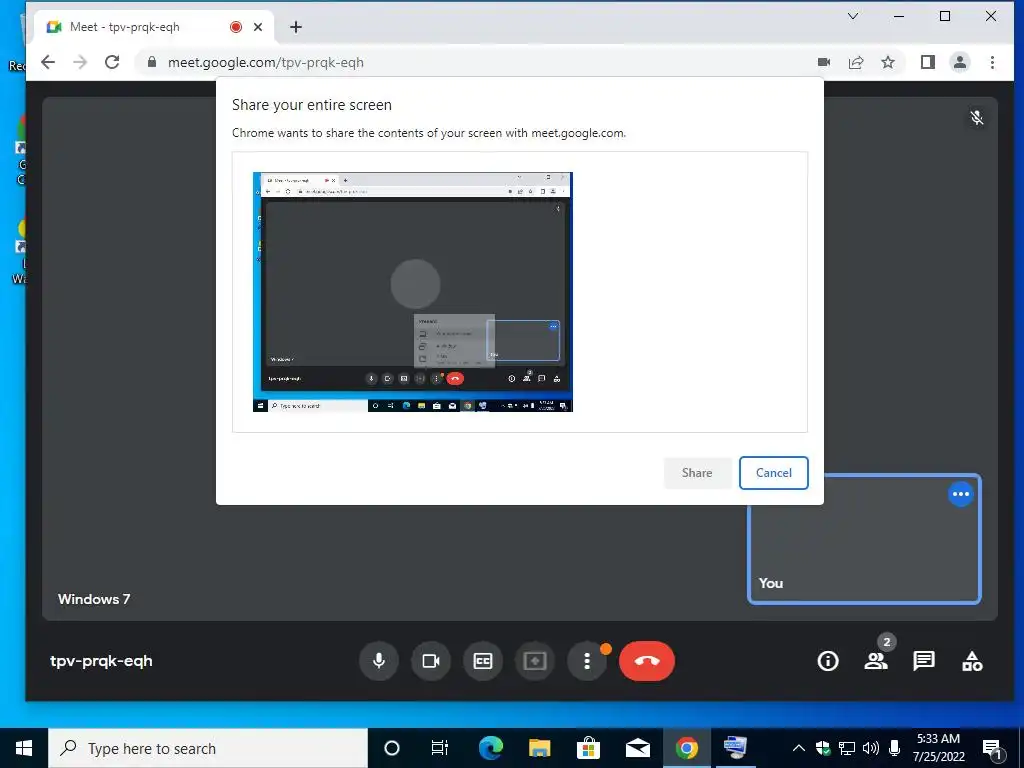Open the volume speaker tray icon
Image resolution: width=1024 pixels, height=768 pixels.
pos(871,748)
